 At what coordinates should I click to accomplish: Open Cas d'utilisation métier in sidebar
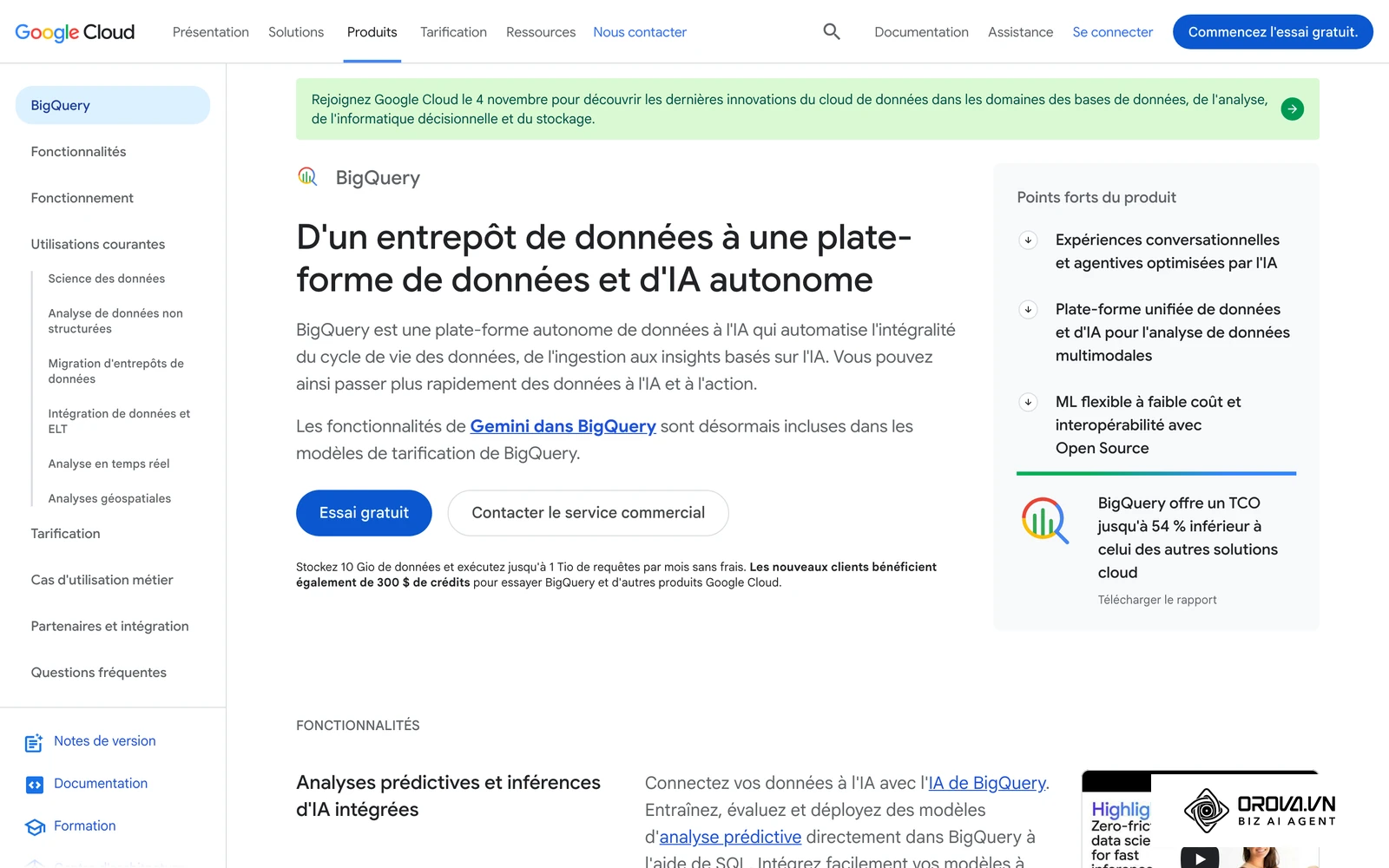tap(102, 580)
